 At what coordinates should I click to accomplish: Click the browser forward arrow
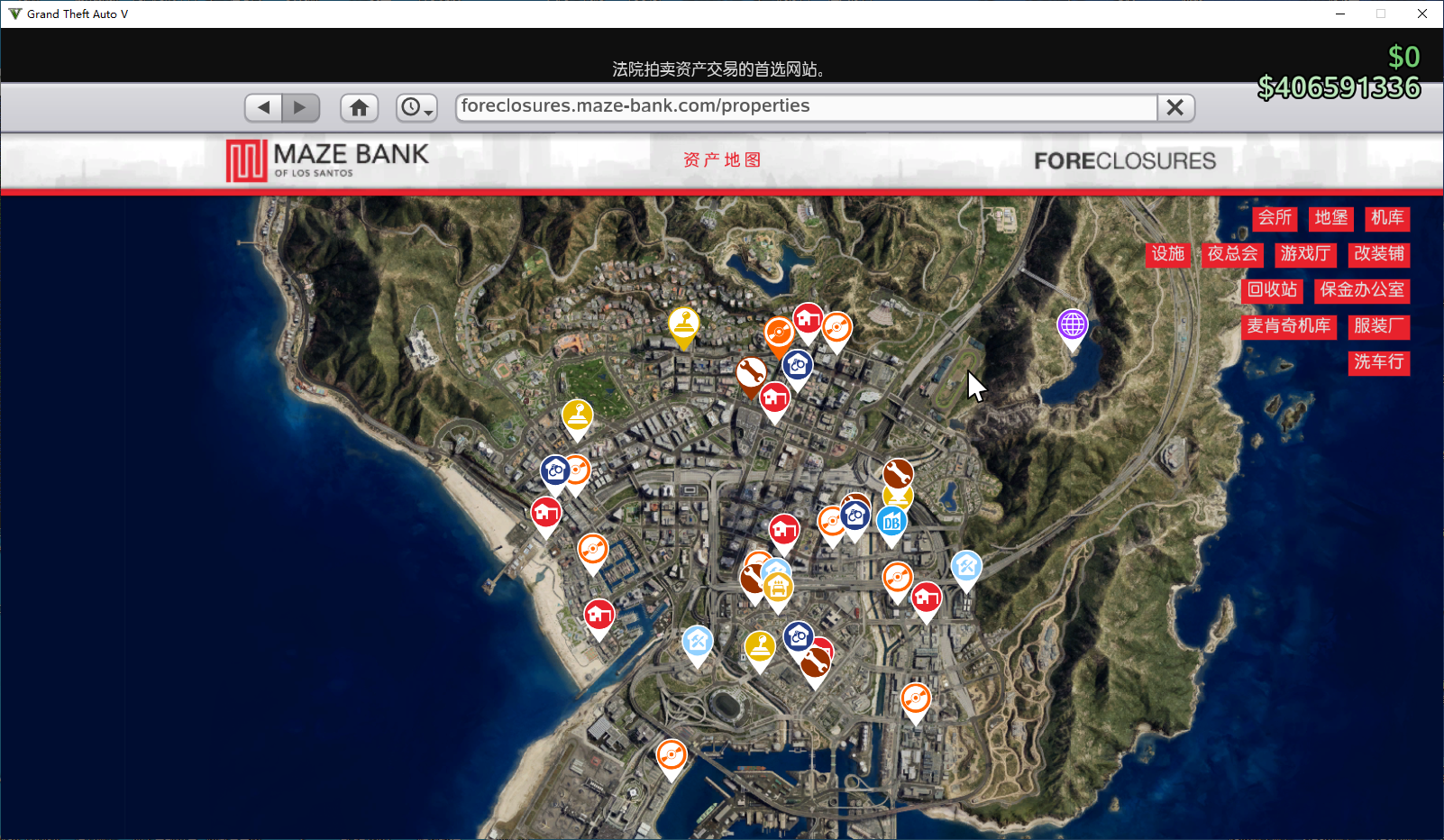300,107
